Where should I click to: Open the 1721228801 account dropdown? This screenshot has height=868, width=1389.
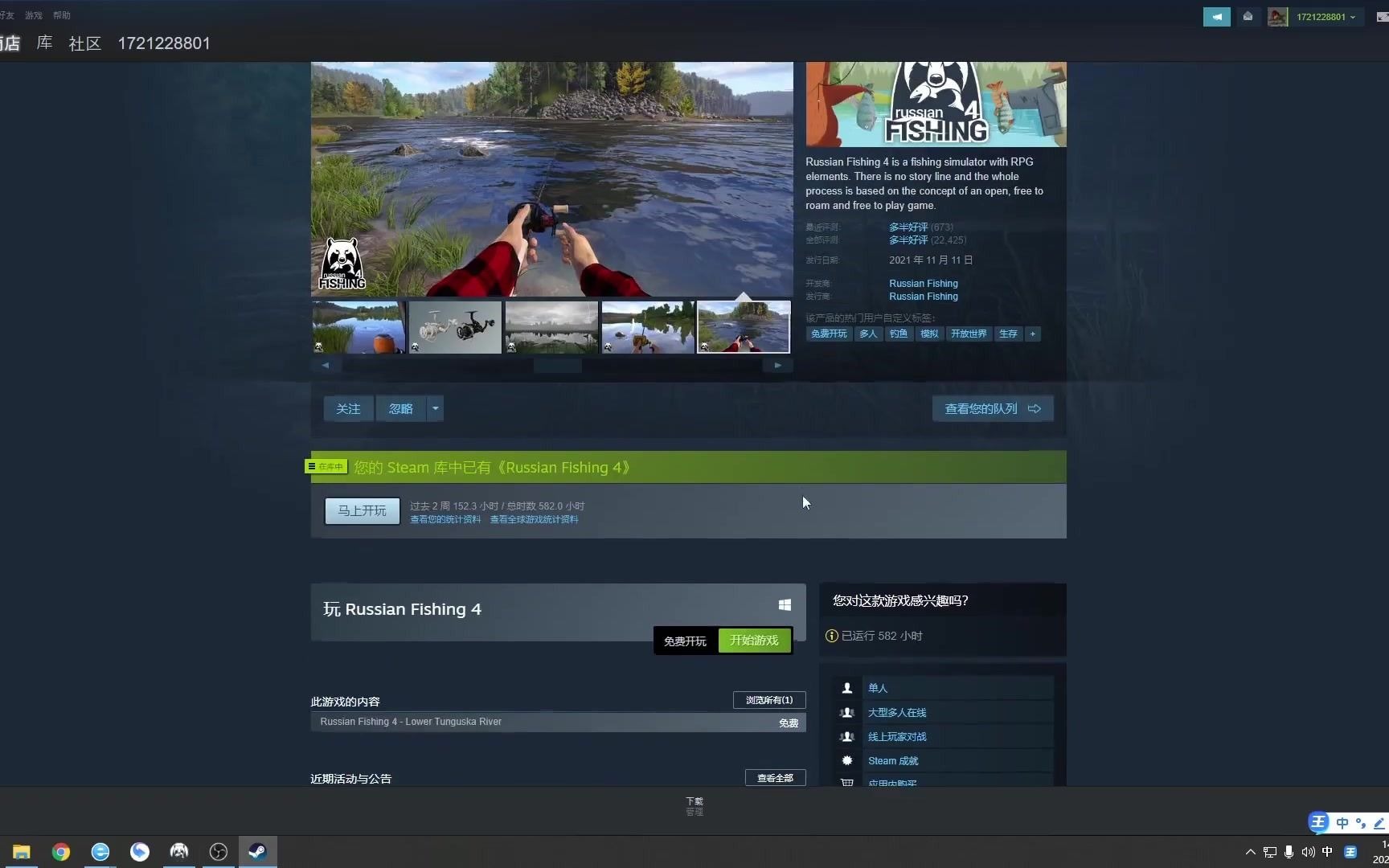[1325, 17]
